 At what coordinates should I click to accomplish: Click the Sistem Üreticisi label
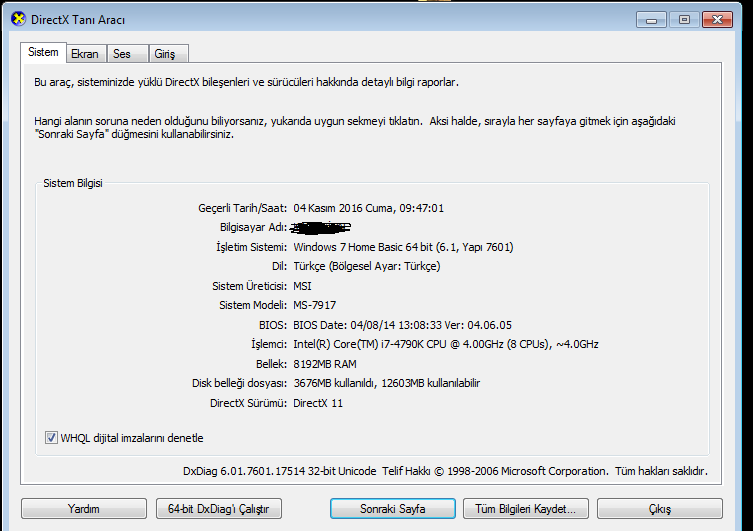pyautogui.click(x=249, y=286)
